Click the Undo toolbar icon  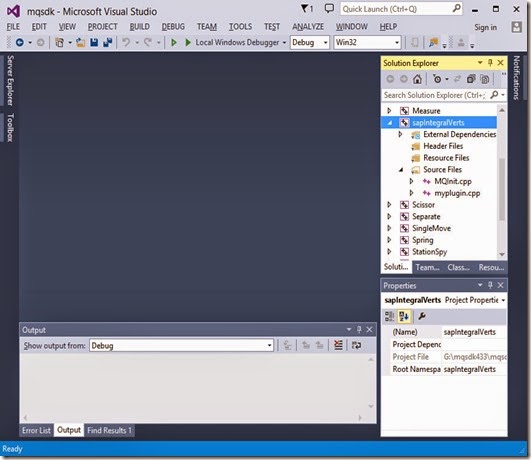coord(126,42)
